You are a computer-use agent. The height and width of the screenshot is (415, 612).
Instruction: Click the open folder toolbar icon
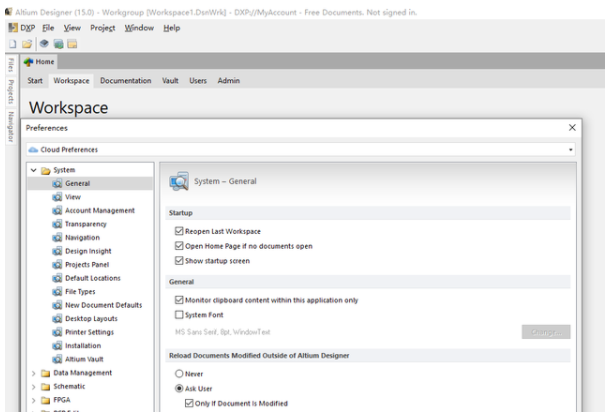point(27,44)
